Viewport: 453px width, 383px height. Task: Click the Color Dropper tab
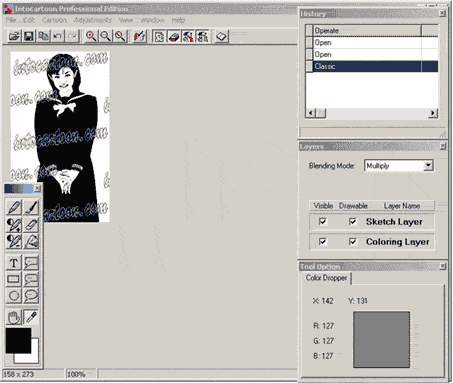pyautogui.click(x=326, y=278)
